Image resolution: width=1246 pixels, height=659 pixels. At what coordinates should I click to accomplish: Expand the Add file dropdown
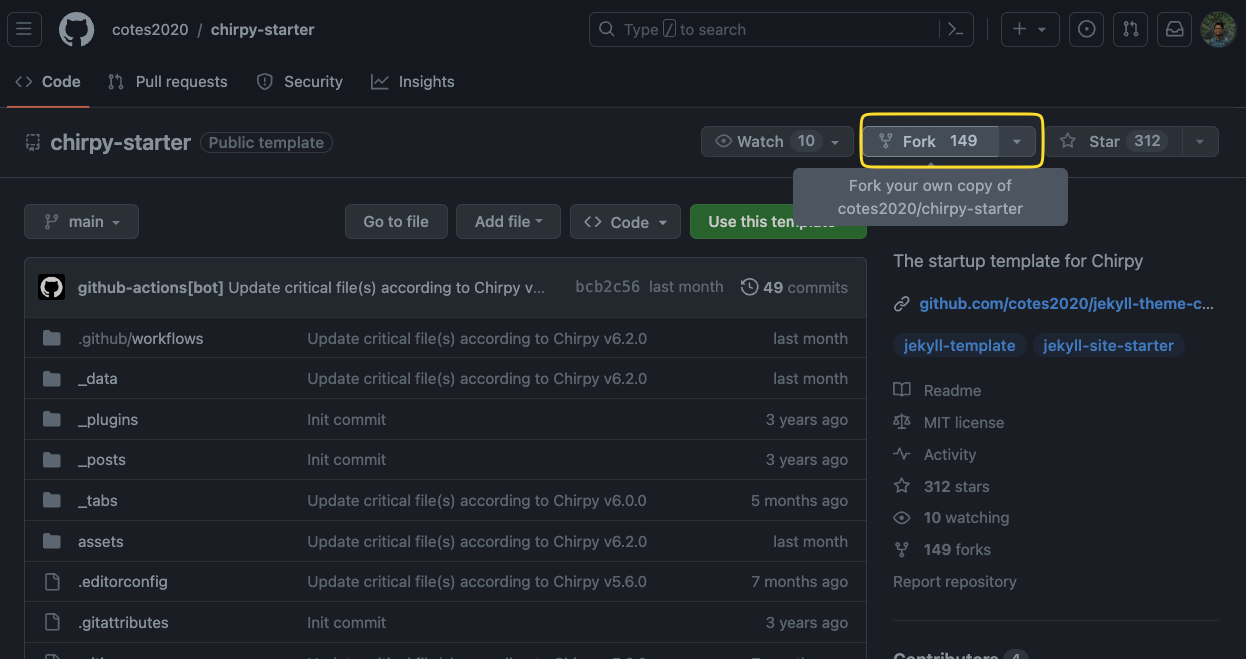[x=508, y=222]
